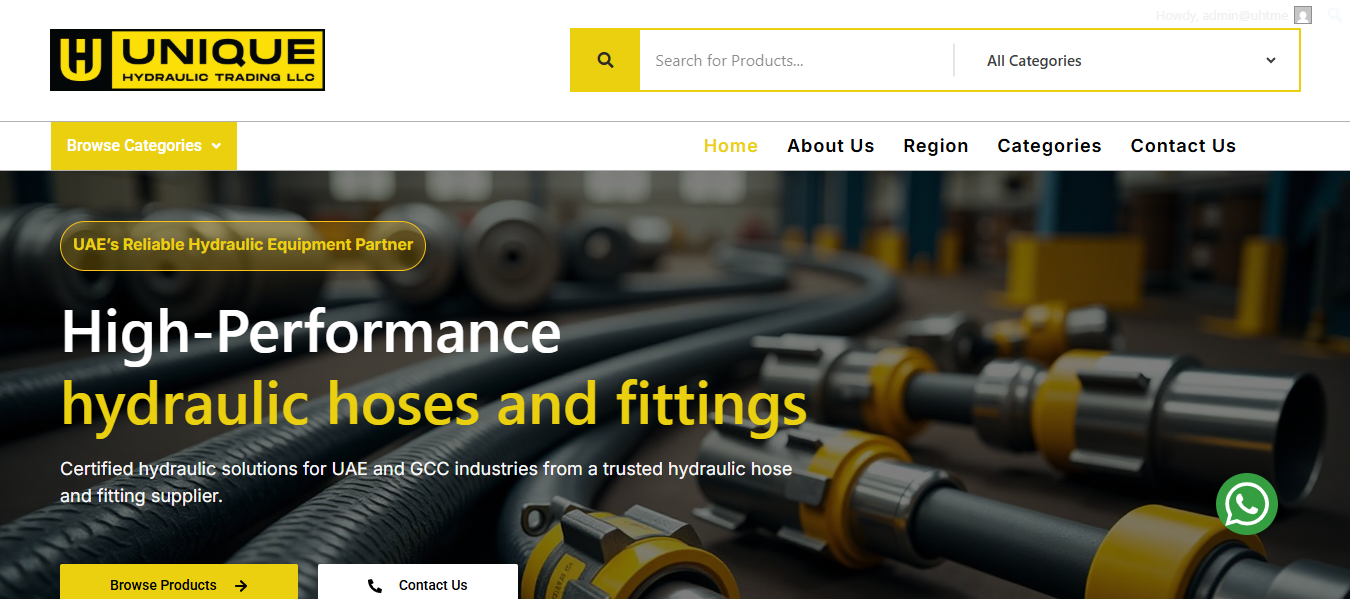Click the Howdy admin account link
Viewport: 1350px width, 599px height.
click(1222, 15)
